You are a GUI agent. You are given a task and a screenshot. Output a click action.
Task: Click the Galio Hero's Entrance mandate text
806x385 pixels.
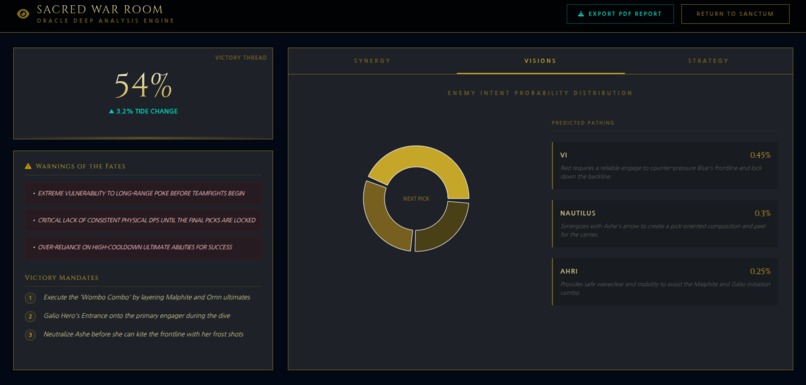137,316
